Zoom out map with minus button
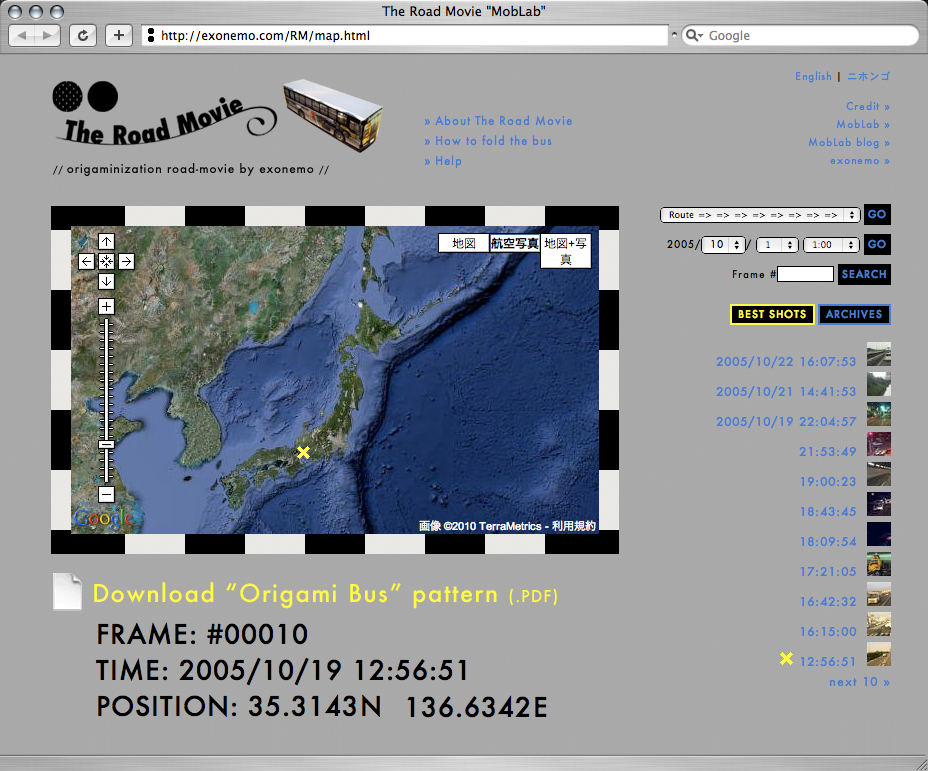 pyautogui.click(x=107, y=494)
